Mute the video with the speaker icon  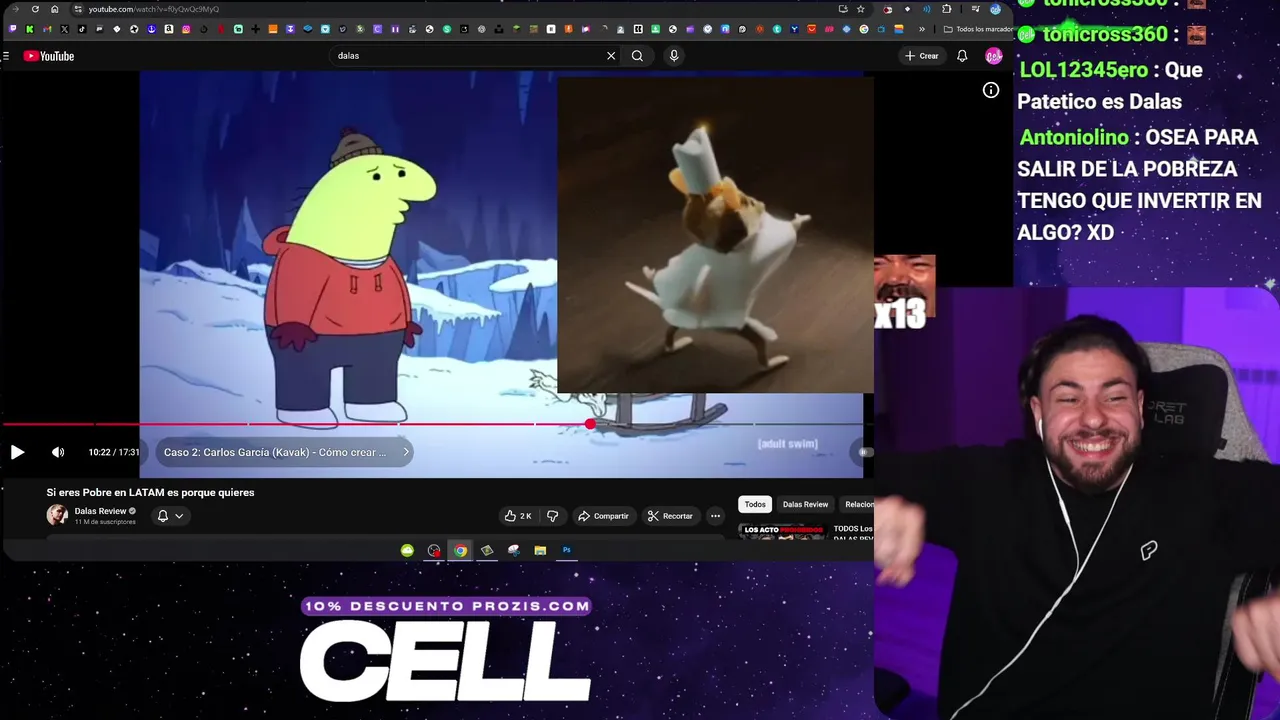point(58,452)
